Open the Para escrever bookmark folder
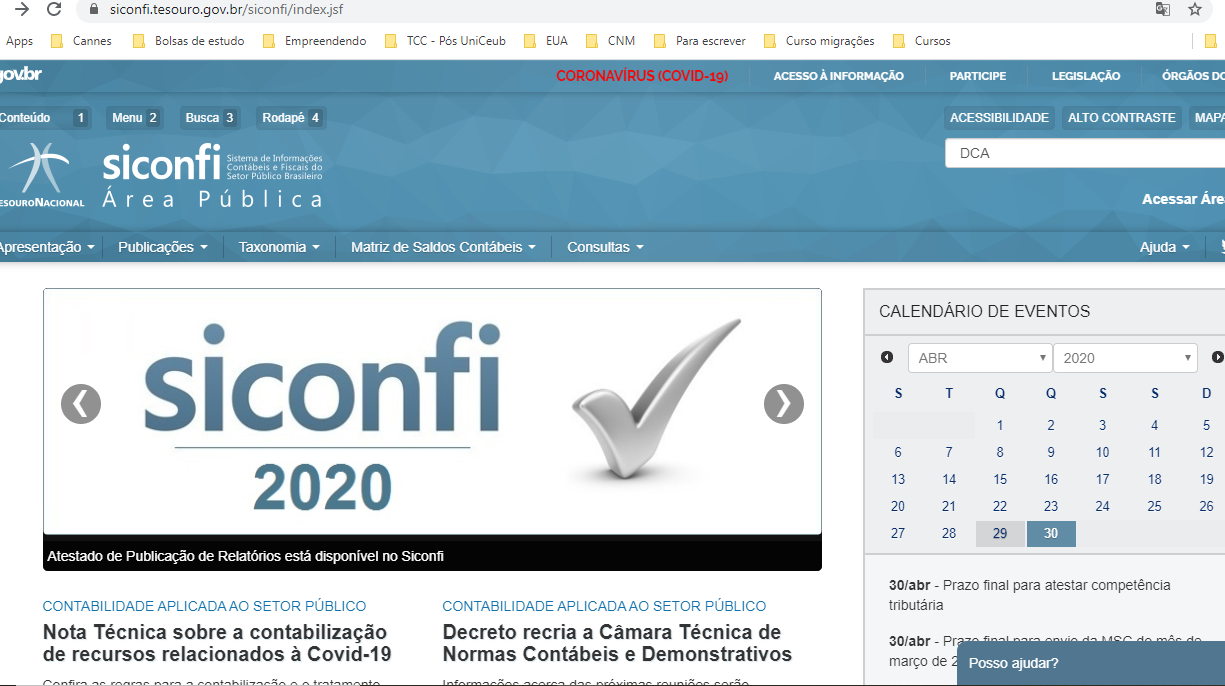Image resolution: width=1225 pixels, height=686 pixels. [x=700, y=41]
